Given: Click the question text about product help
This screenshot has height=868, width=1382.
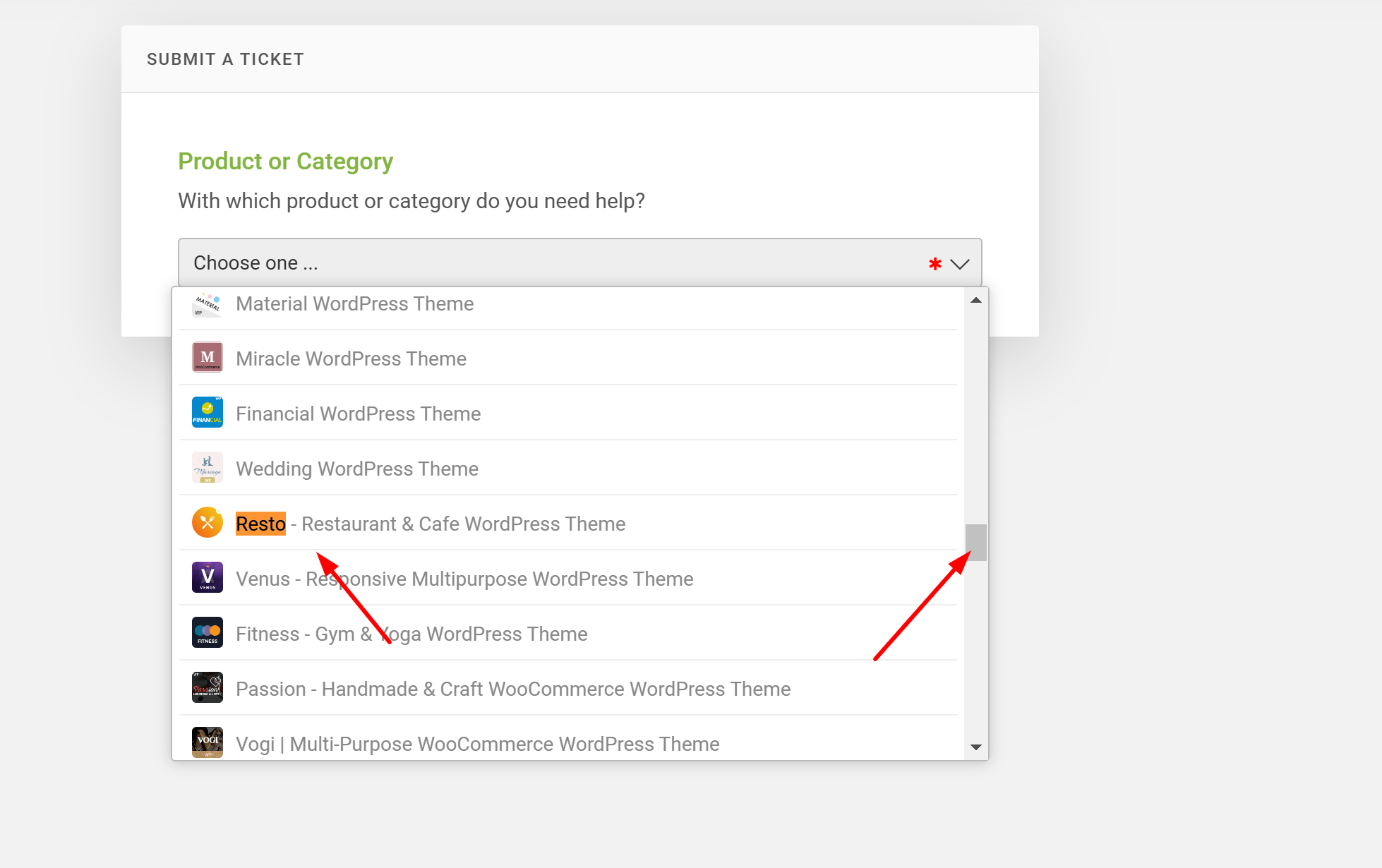Looking at the screenshot, I should coord(411,201).
